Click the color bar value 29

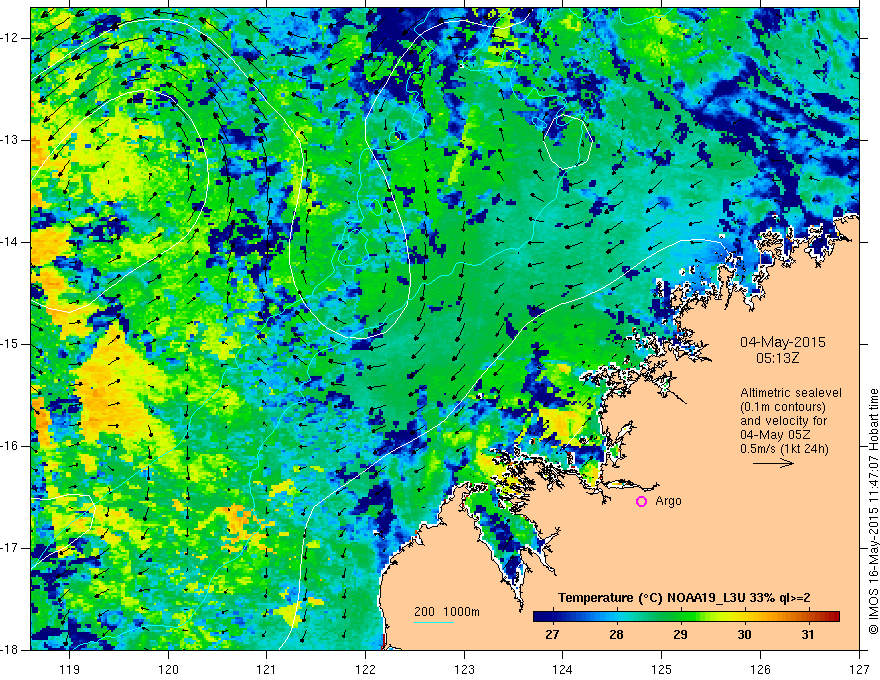click(680, 635)
